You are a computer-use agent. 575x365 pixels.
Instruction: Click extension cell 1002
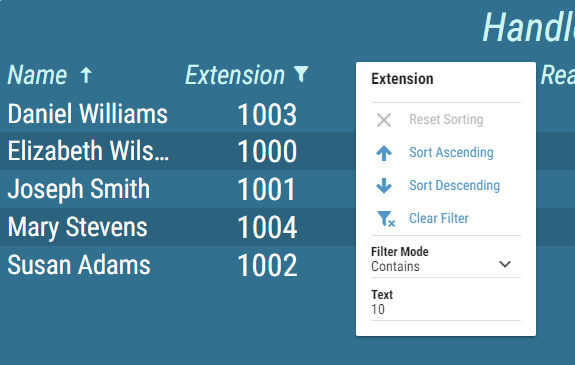[x=267, y=265]
